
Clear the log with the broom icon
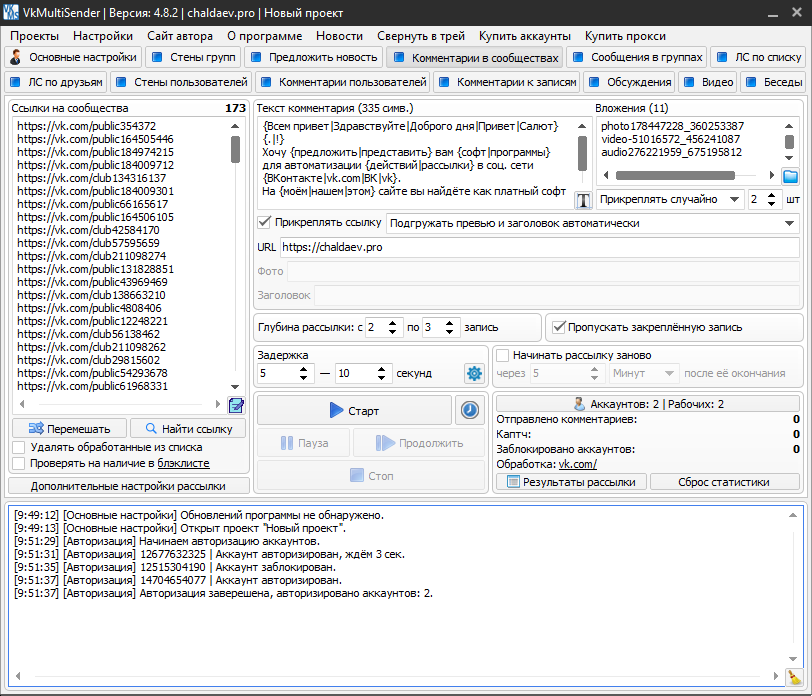[x=794, y=677]
